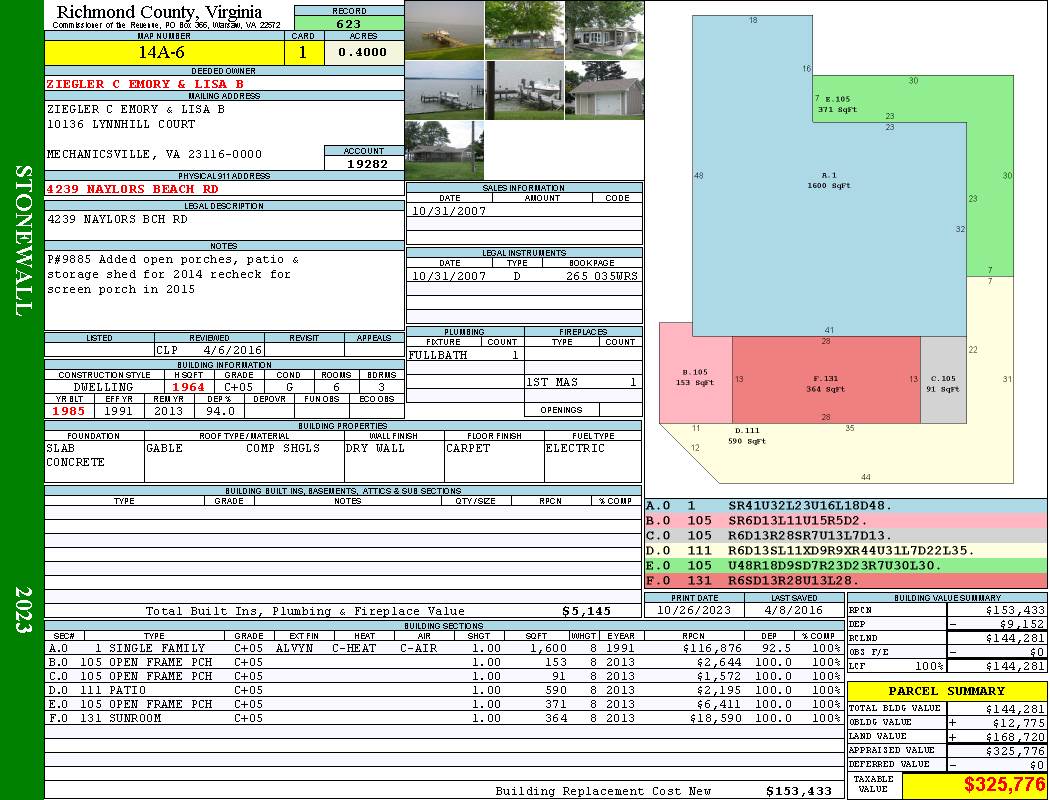Select the account number 19282
Screen dimensions: 1050x800
pyautogui.click(x=364, y=163)
